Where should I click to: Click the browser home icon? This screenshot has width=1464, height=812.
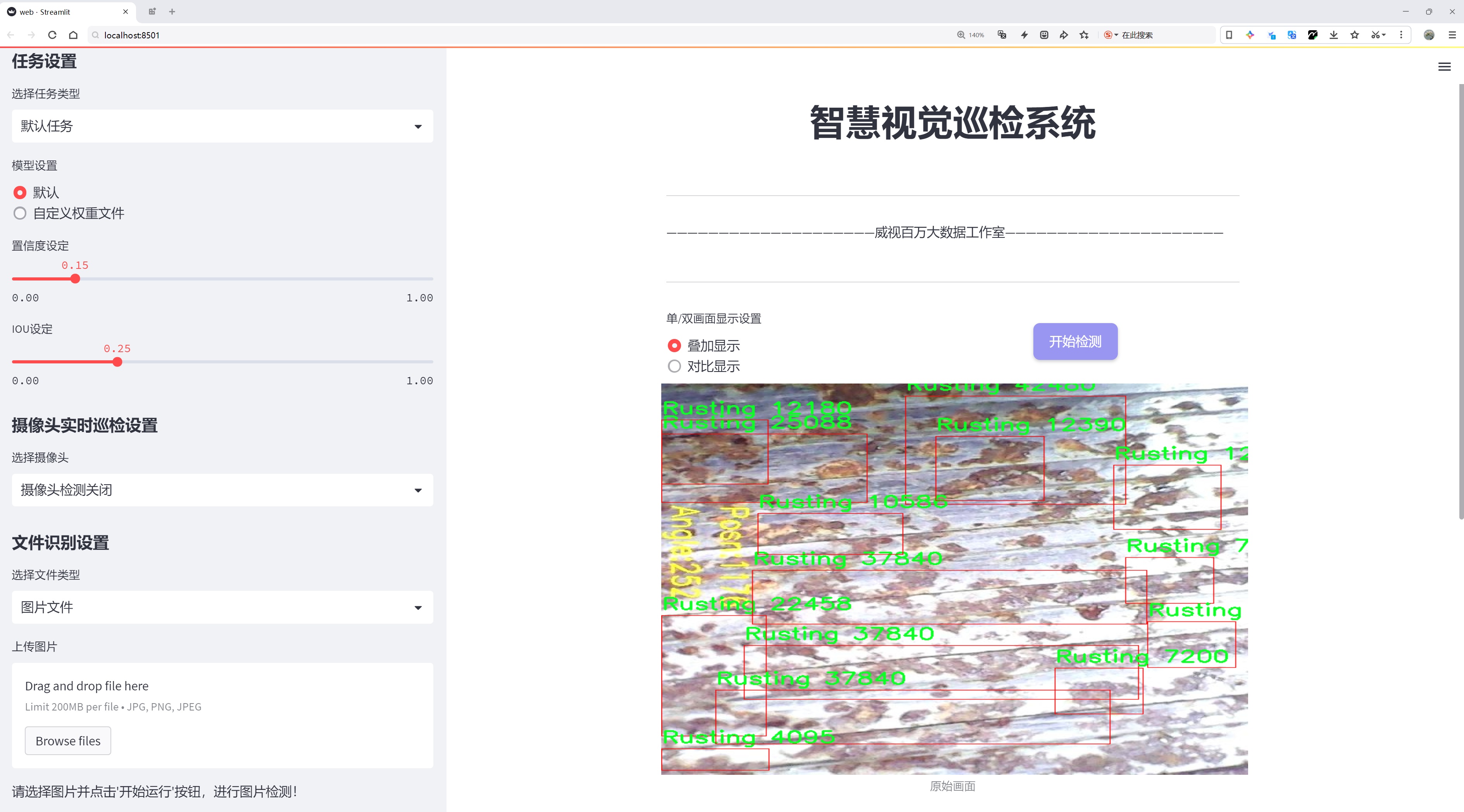click(73, 35)
